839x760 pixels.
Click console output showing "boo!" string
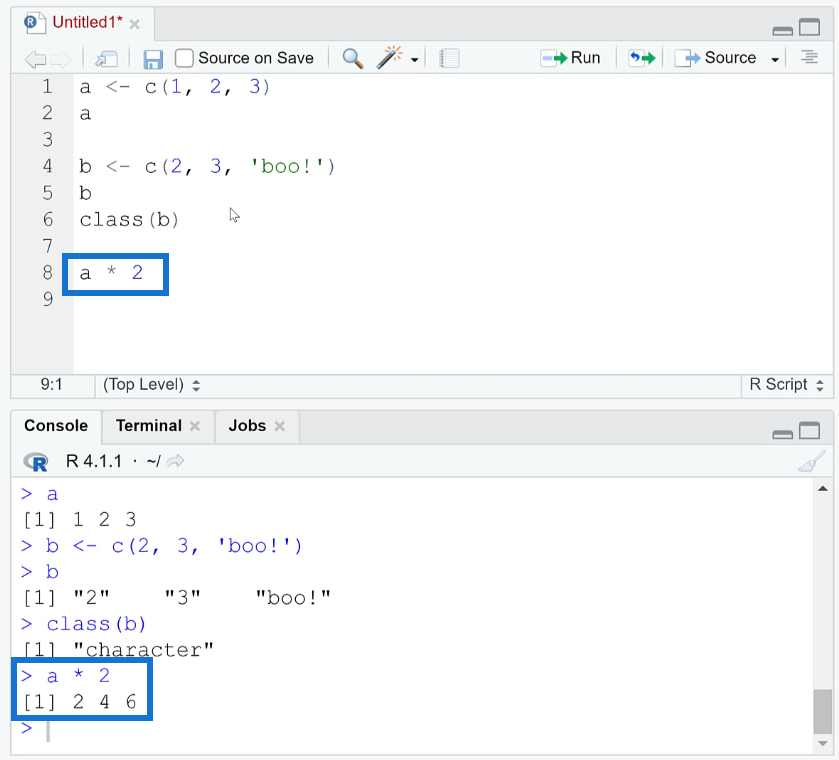(x=293, y=598)
